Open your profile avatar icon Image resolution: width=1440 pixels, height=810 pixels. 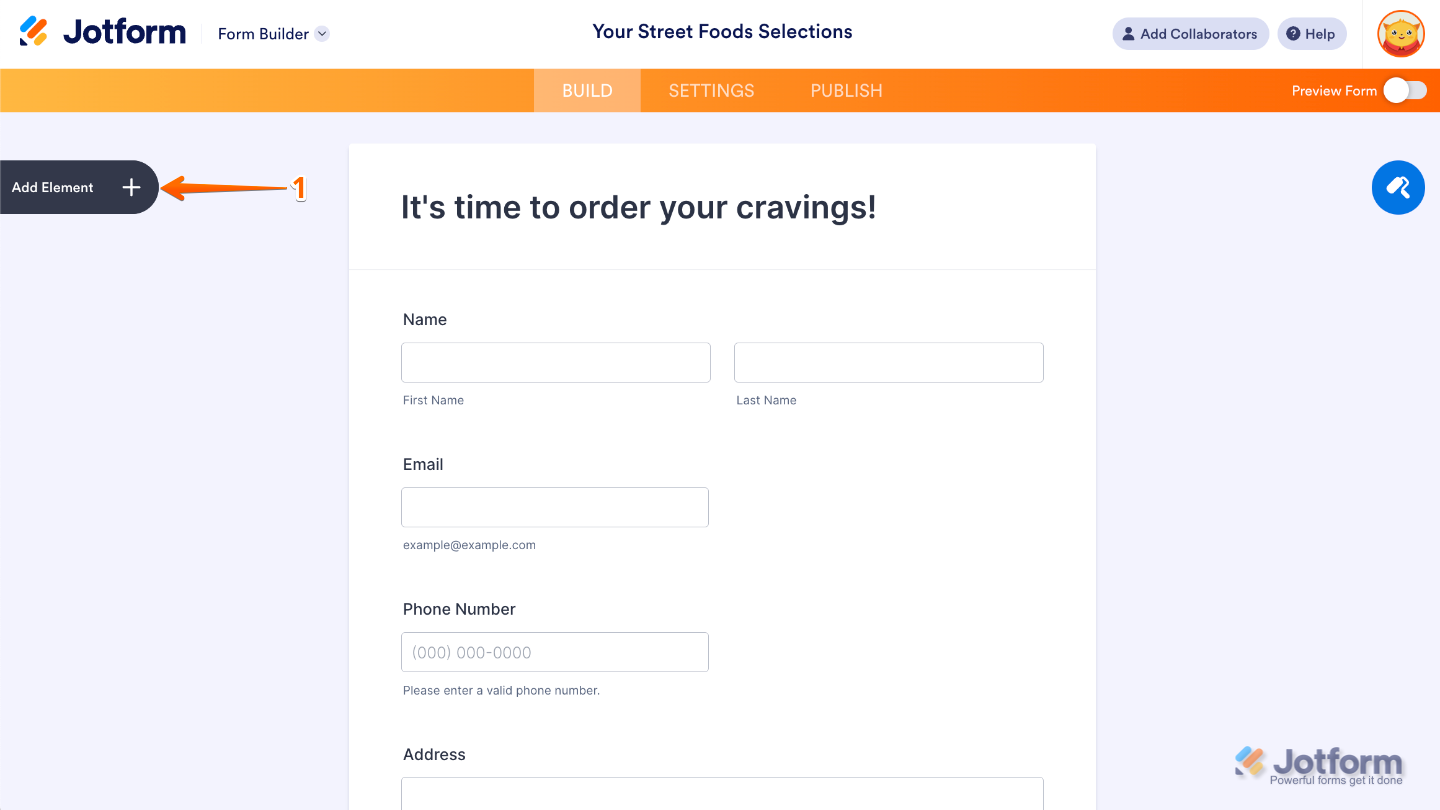pos(1400,33)
